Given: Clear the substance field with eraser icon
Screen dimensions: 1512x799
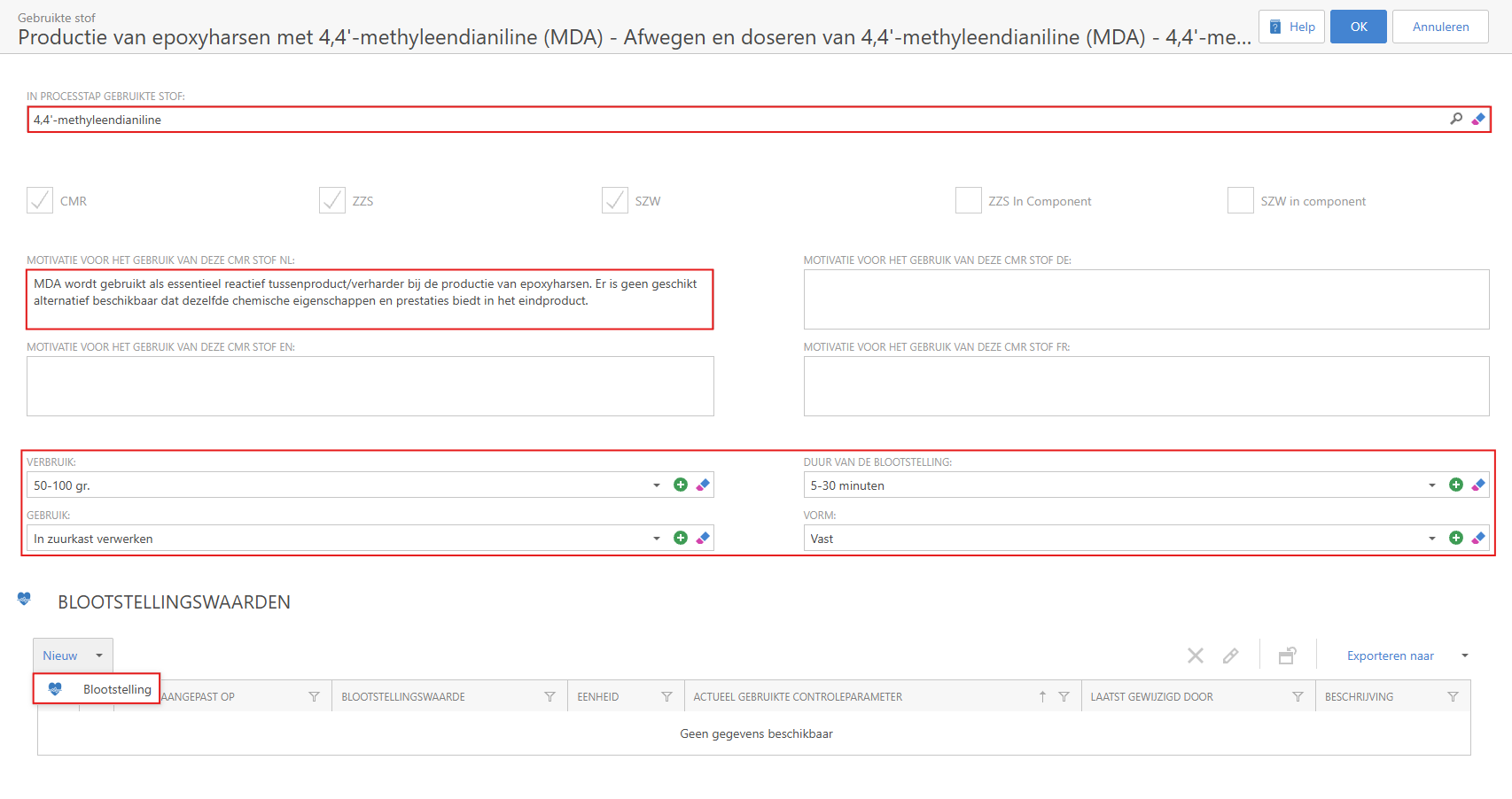Looking at the screenshot, I should [1477, 119].
